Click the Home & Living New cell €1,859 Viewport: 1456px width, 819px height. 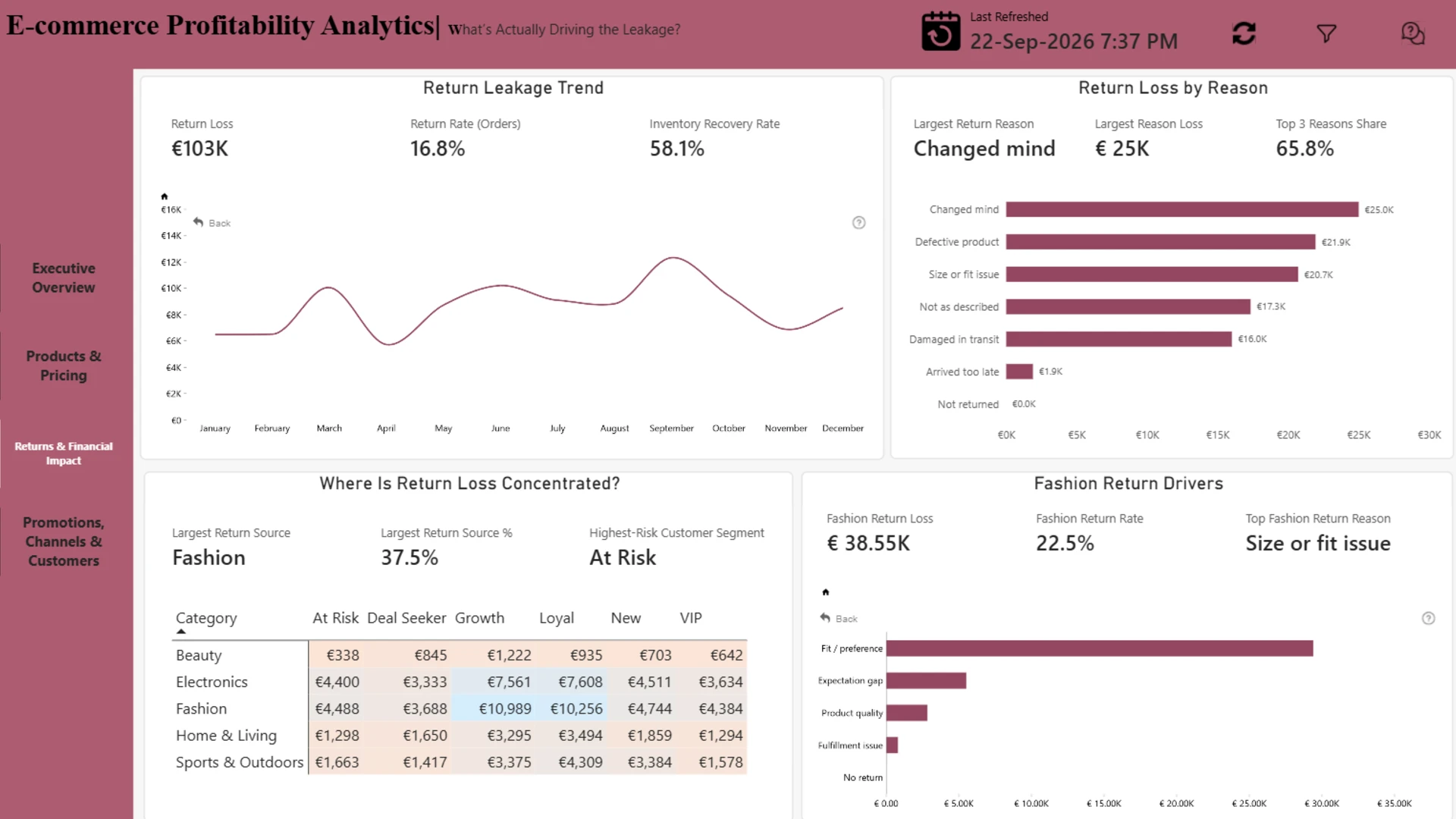649,736
